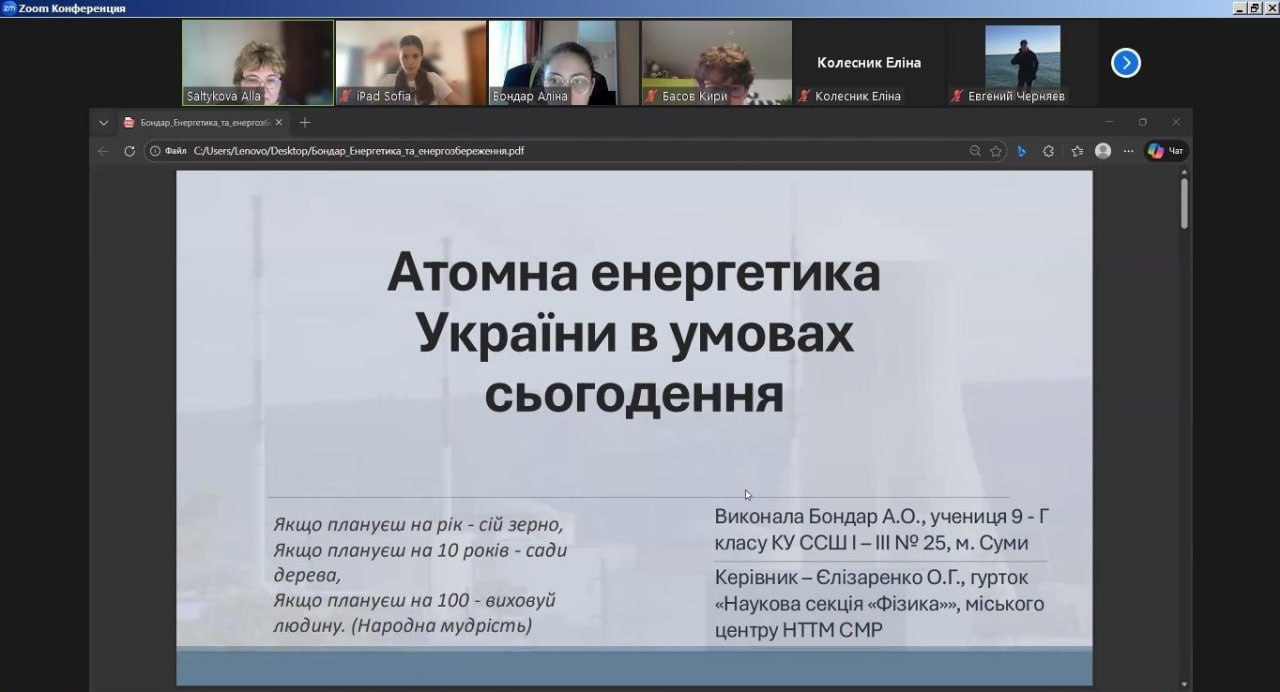Add this page to favorites with the star icon
The width and height of the screenshot is (1280, 692).
tap(996, 151)
